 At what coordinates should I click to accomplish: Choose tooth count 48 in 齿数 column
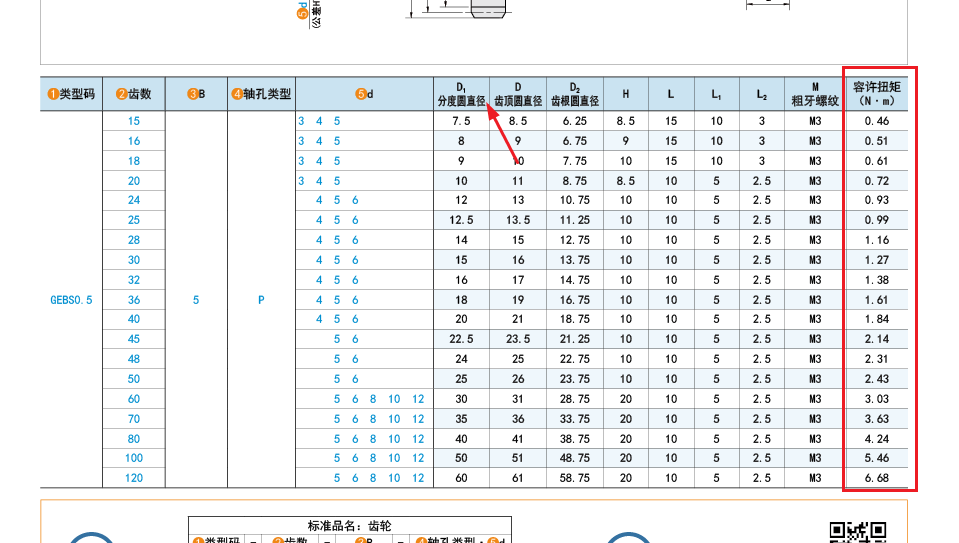tap(134, 359)
